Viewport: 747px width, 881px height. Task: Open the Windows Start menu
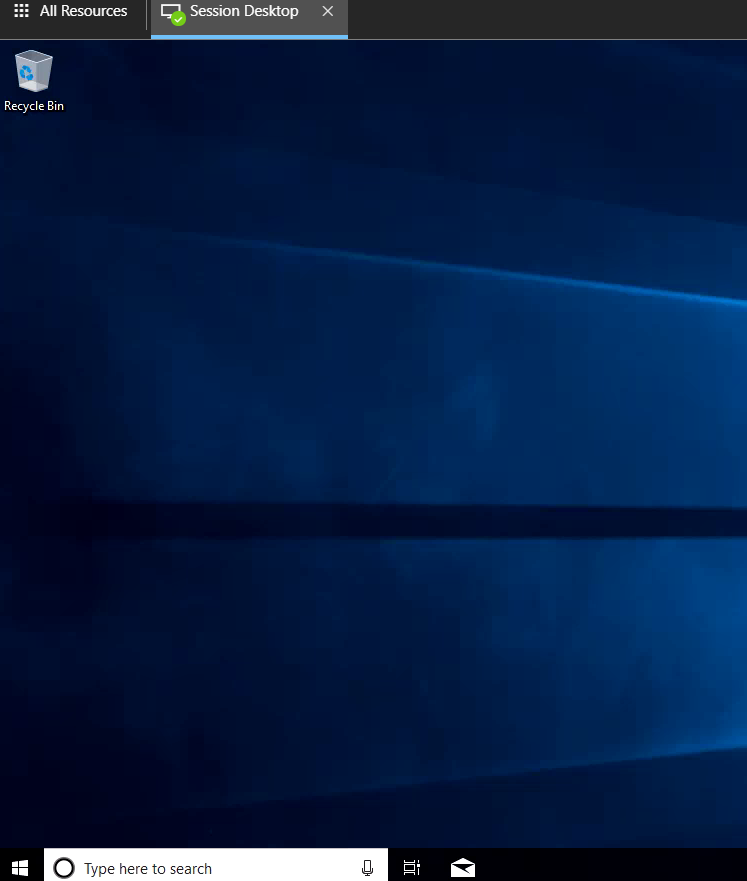click(20, 868)
